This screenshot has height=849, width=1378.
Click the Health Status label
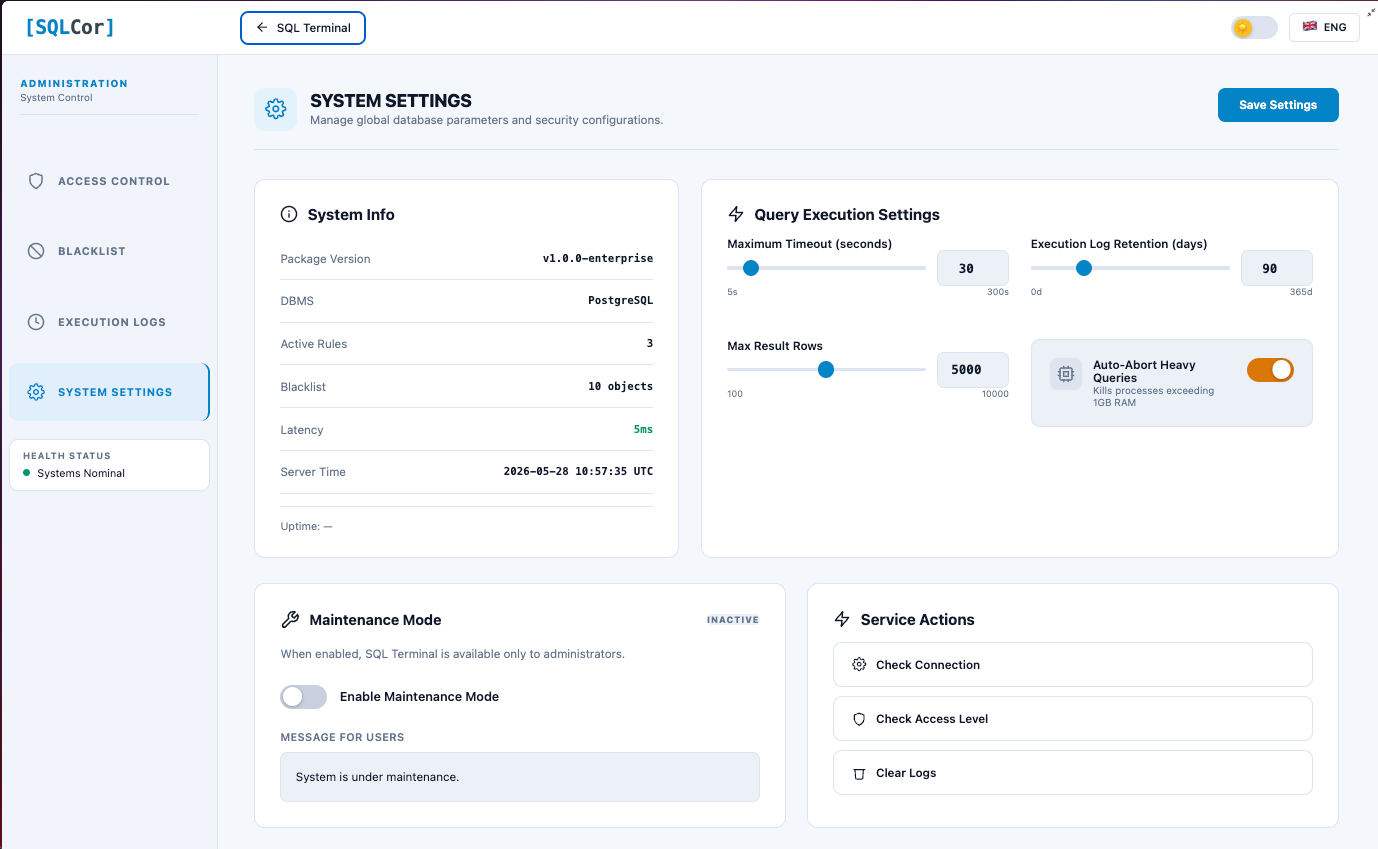point(67,456)
